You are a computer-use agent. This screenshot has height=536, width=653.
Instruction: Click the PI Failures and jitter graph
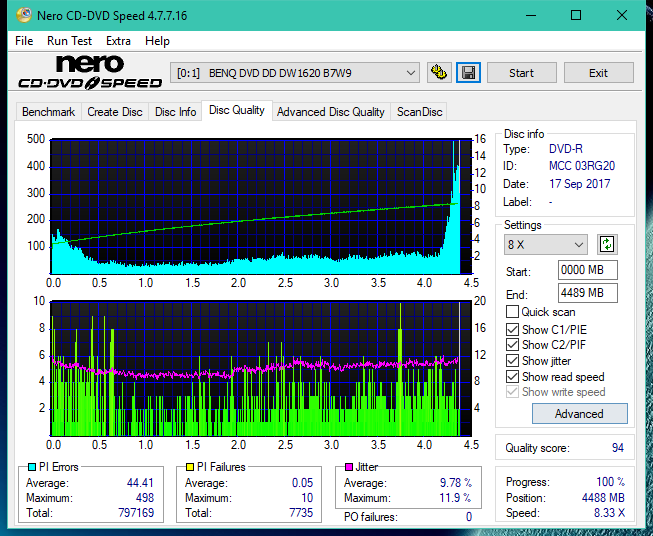click(x=261, y=369)
